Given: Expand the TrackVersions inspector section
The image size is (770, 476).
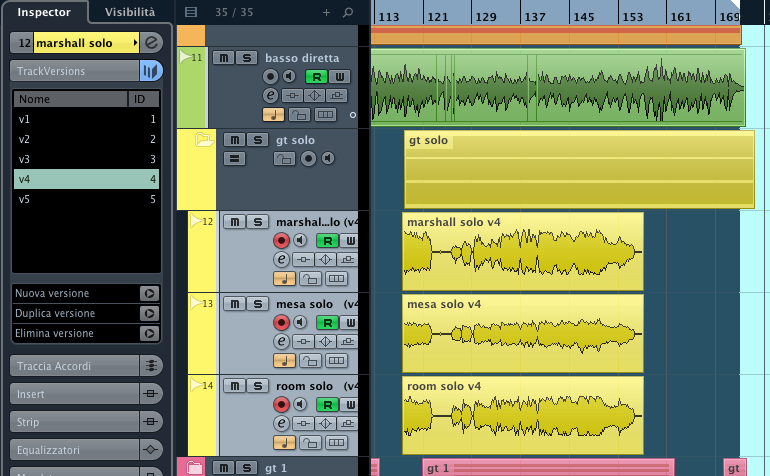Looking at the screenshot, I should 75,71.
